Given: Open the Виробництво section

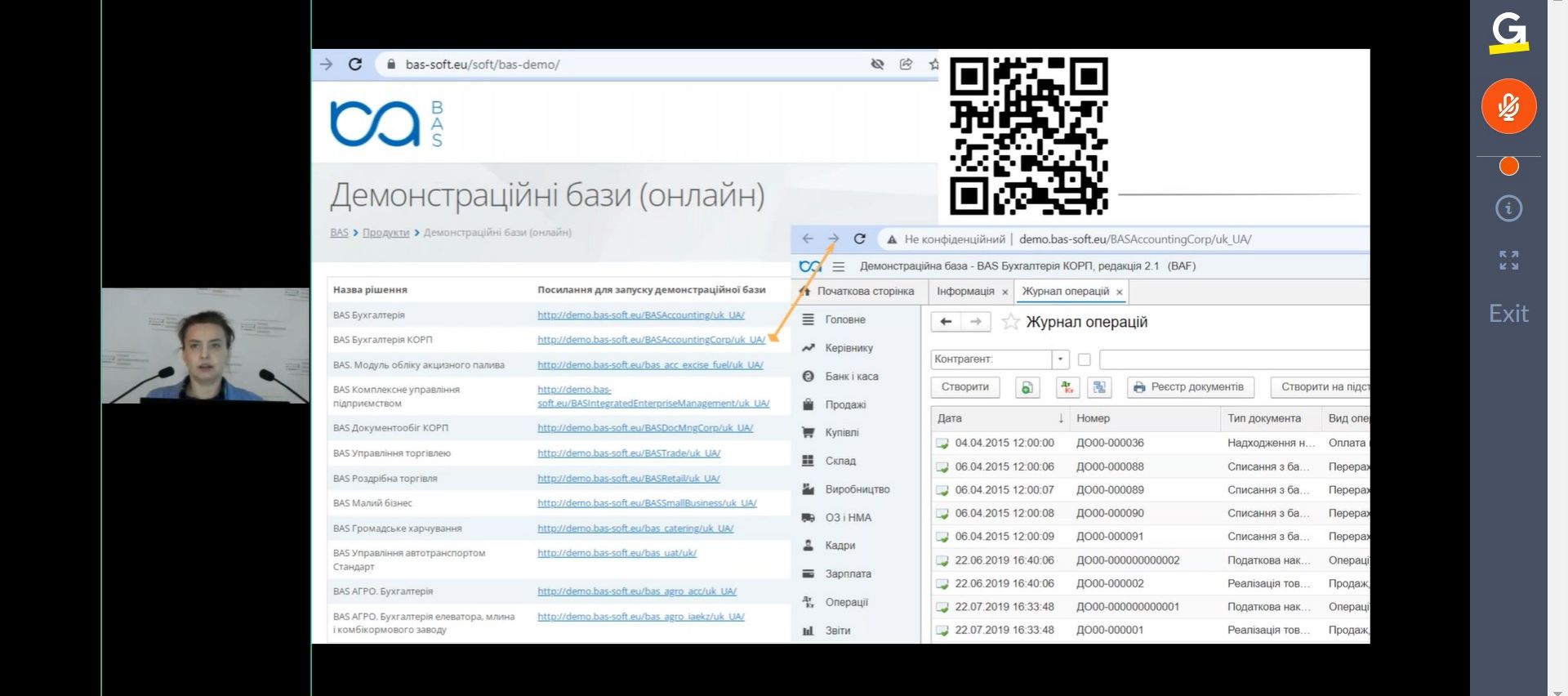Looking at the screenshot, I should tap(857, 489).
